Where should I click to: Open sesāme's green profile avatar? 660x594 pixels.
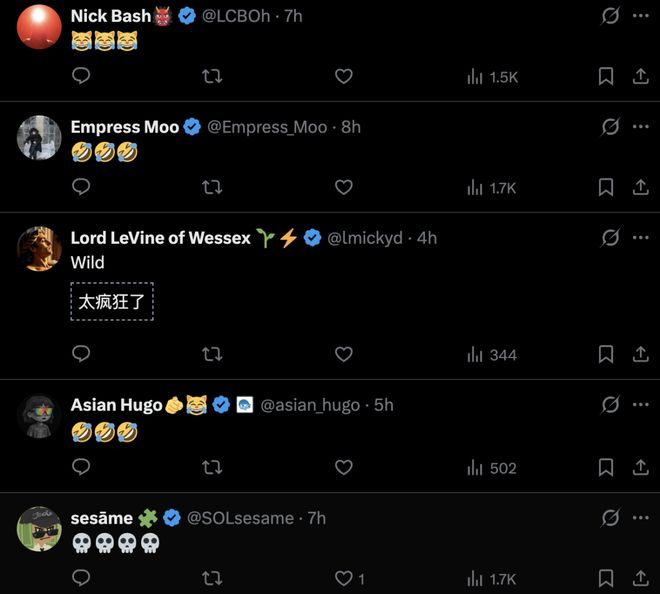coord(39,528)
